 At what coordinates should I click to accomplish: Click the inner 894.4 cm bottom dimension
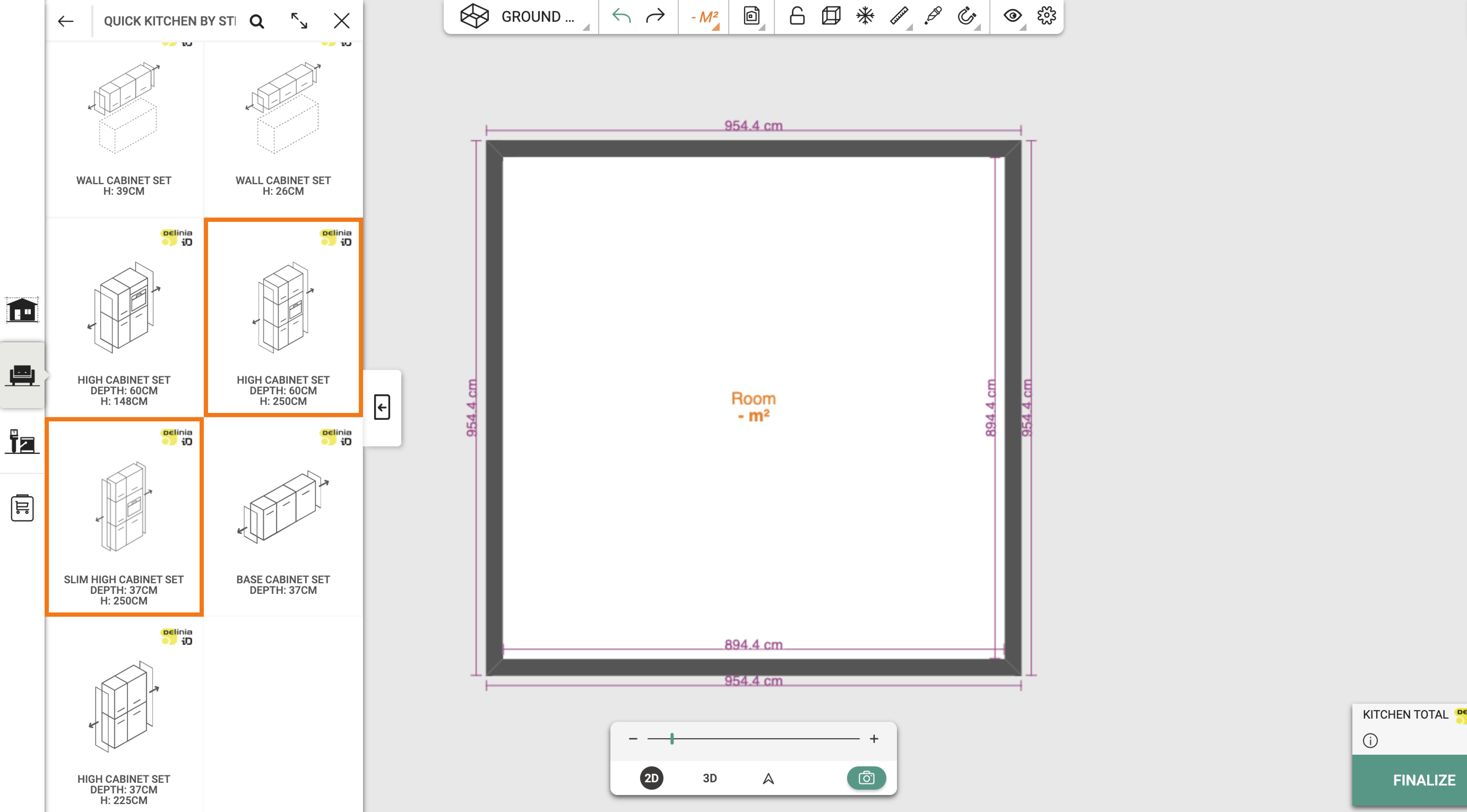click(753, 645)
